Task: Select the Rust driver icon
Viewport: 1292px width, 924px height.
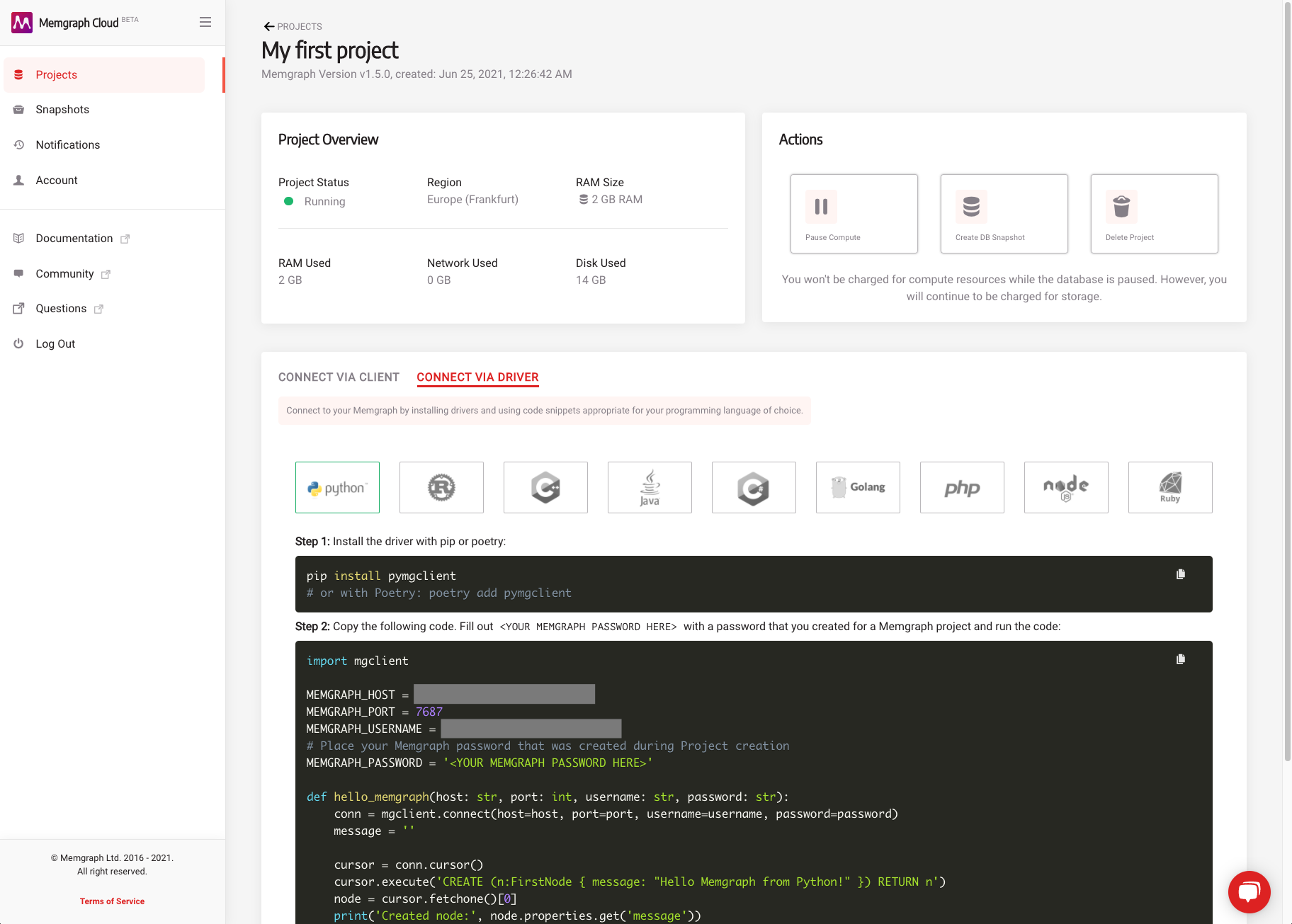Action: [441, 488]
